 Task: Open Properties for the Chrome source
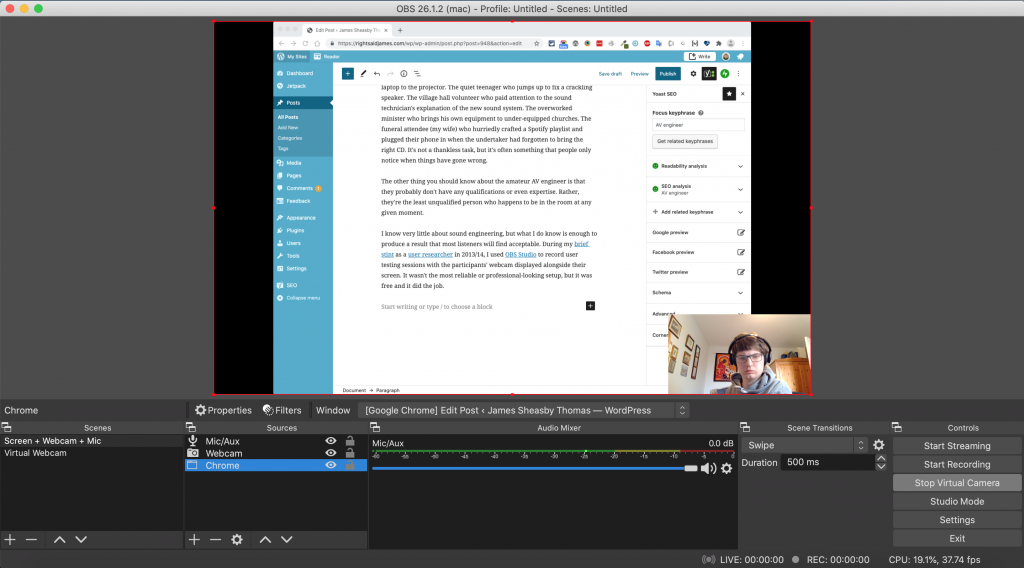click(223, 410)
